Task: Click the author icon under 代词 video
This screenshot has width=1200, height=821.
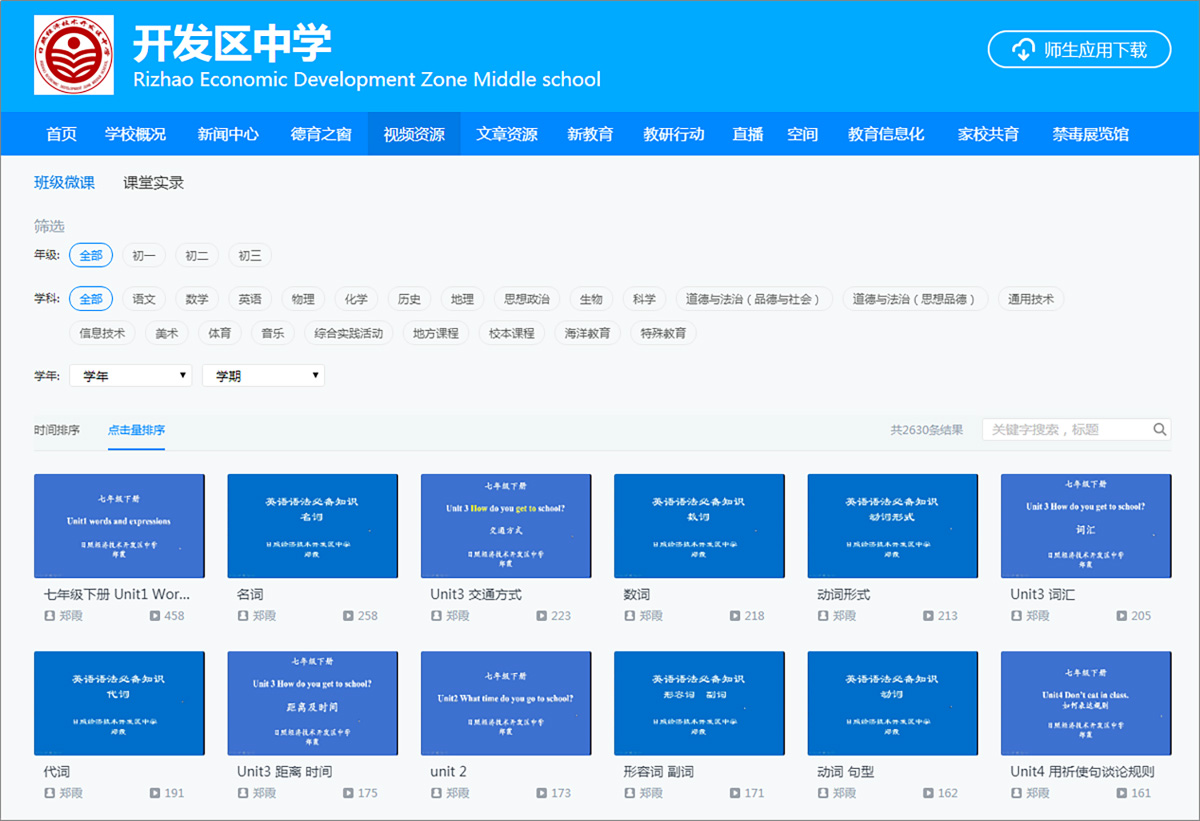Action: point(50,793)
